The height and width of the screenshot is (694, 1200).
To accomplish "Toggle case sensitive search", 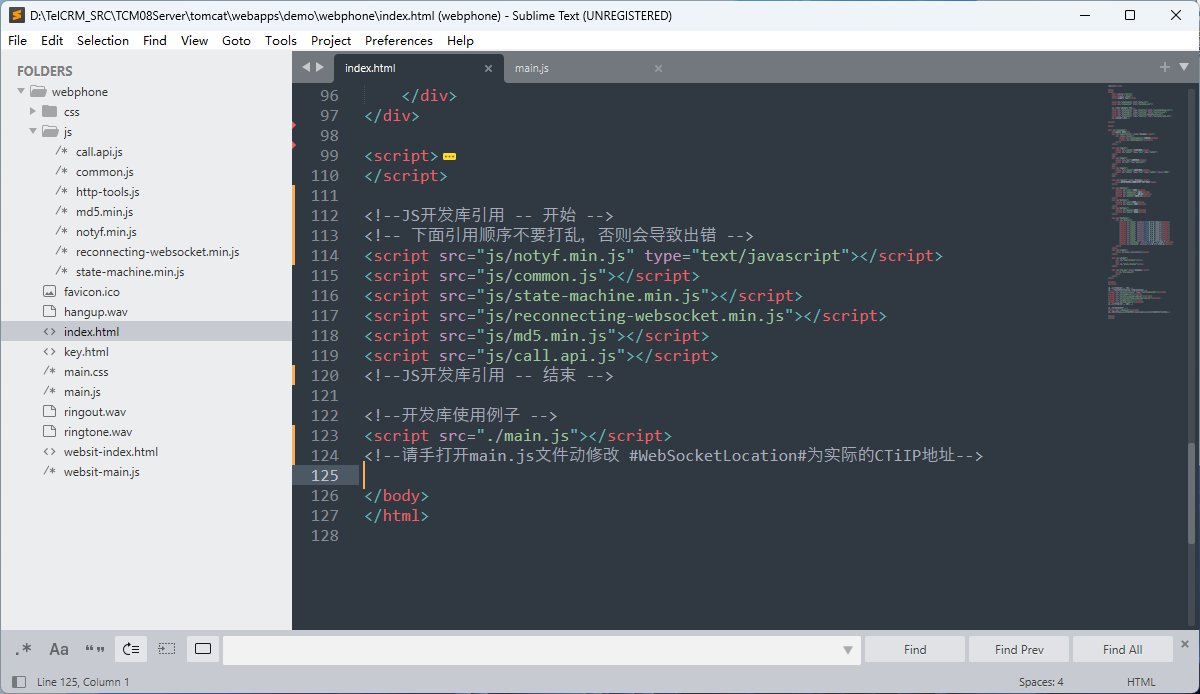I will (59, 649).
